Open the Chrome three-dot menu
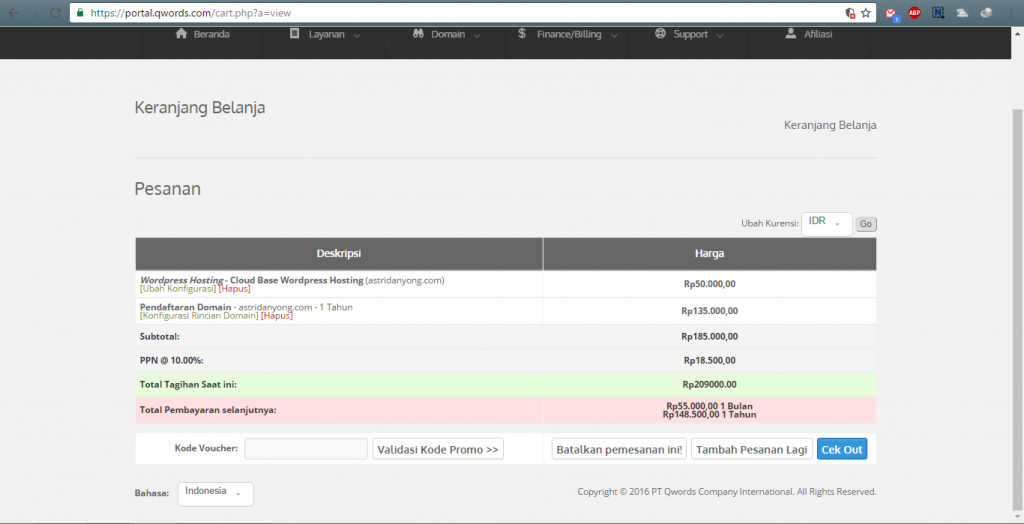This screenshot has height=524, width=1024. 1009,14
